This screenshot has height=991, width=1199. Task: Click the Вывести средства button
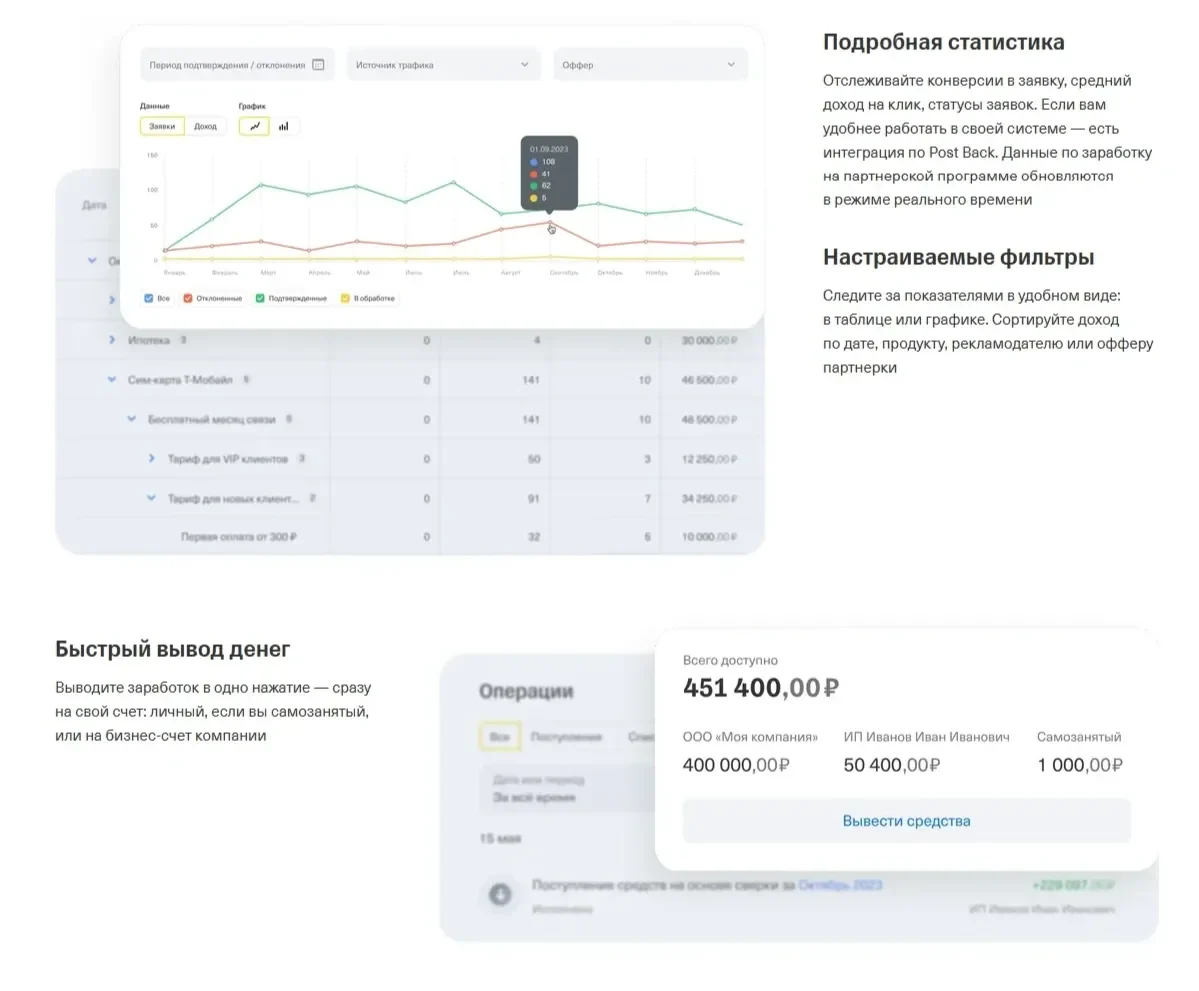click(906, 820)
